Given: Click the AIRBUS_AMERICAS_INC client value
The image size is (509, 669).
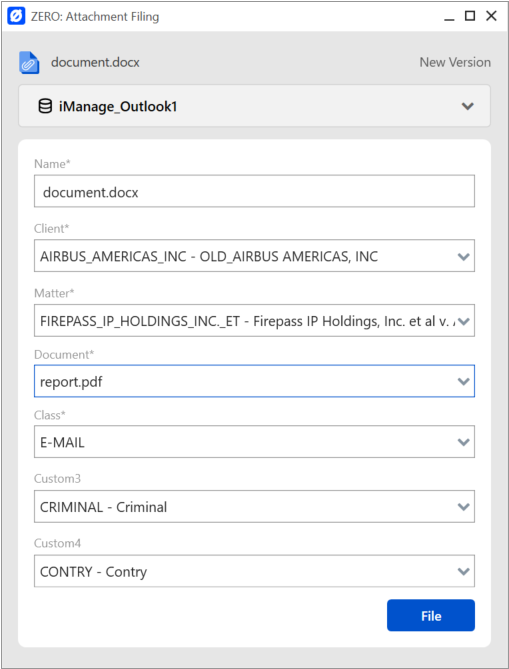Looking at the screenshot, I should [x=209, y=256].
